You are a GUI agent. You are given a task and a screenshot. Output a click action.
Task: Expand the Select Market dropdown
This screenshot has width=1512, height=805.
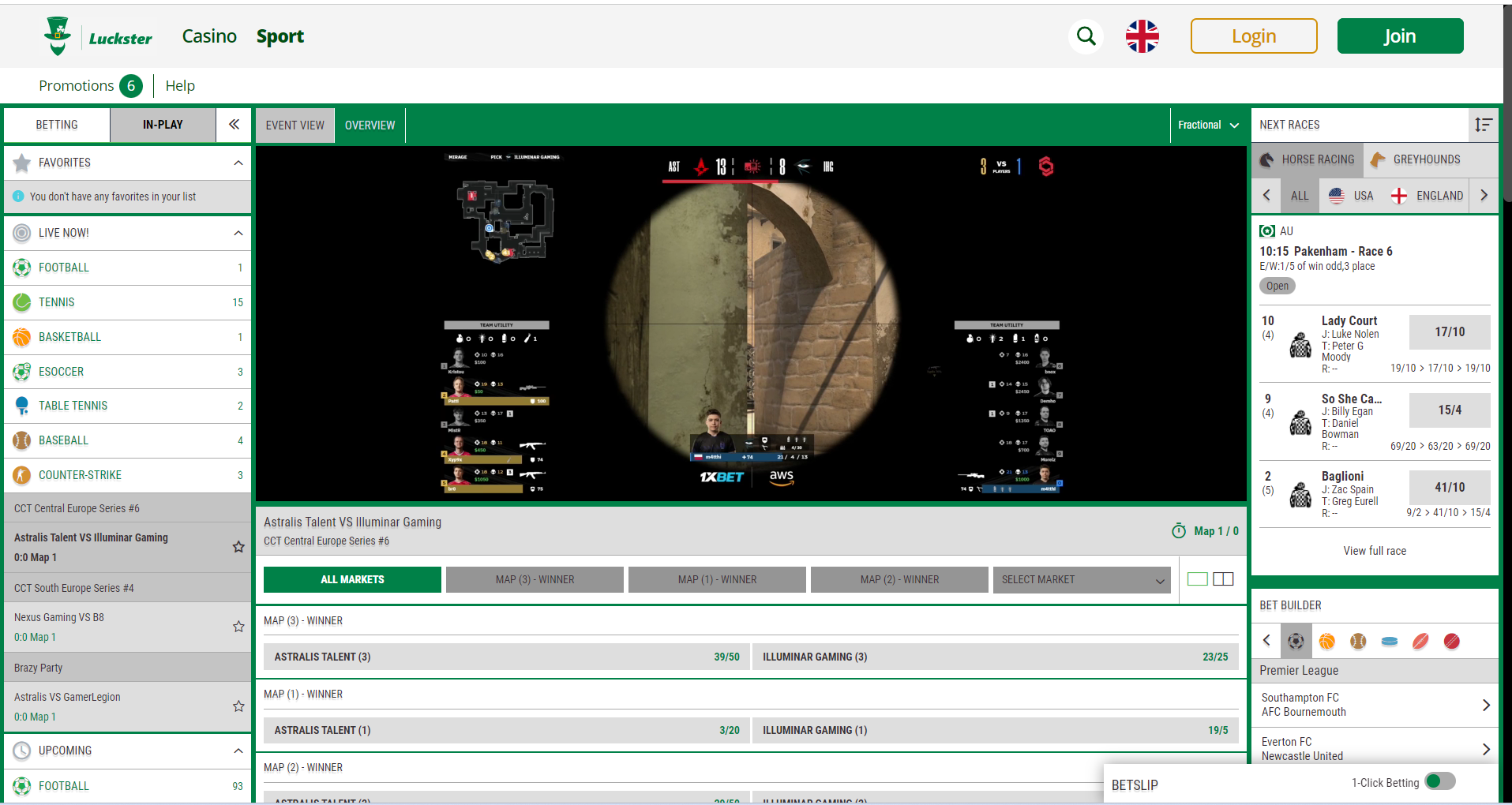pyautogui.click(x=1081, y=579)
